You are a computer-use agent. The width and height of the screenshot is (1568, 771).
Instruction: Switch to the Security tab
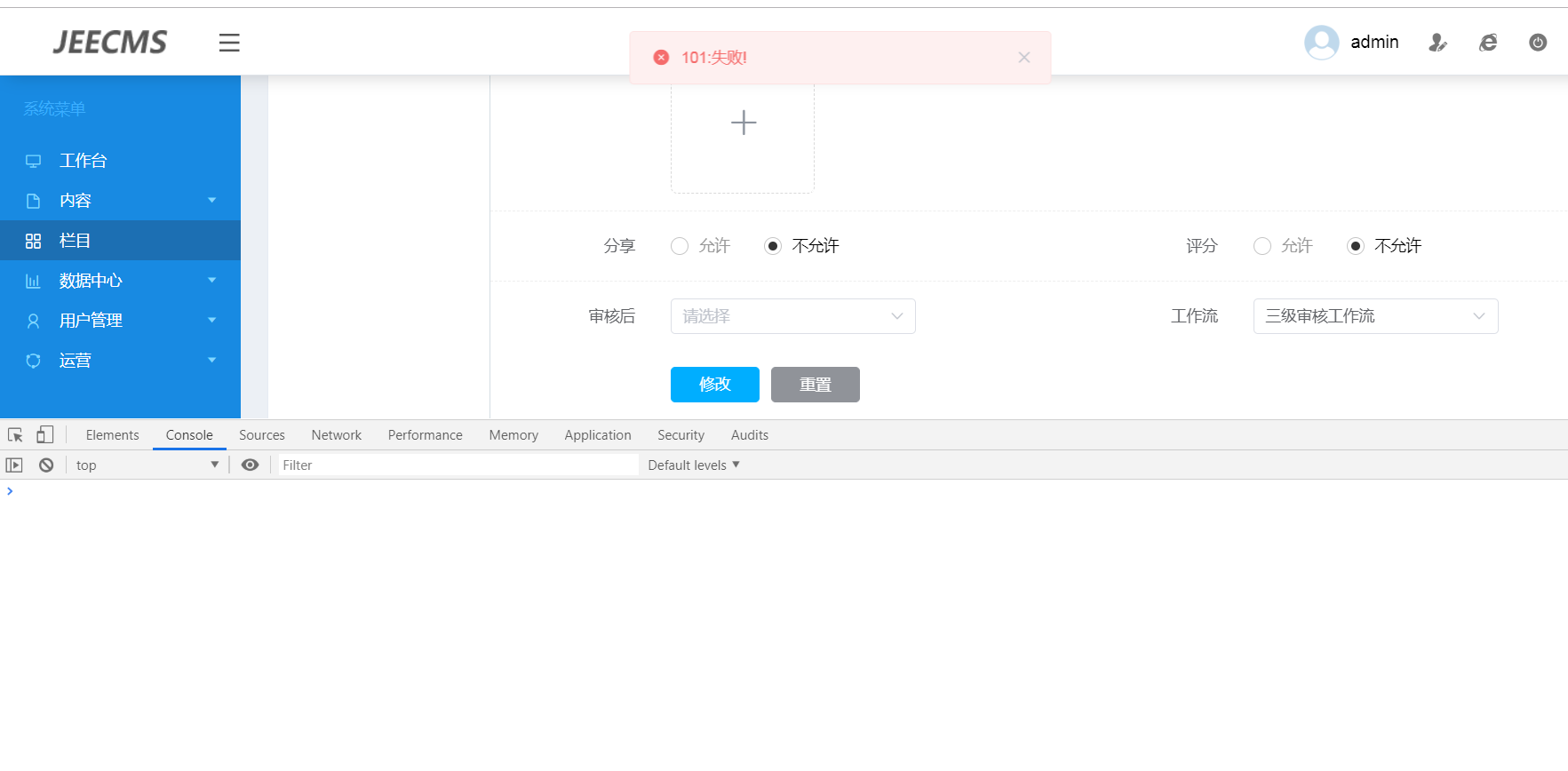(x=681, y=435)
